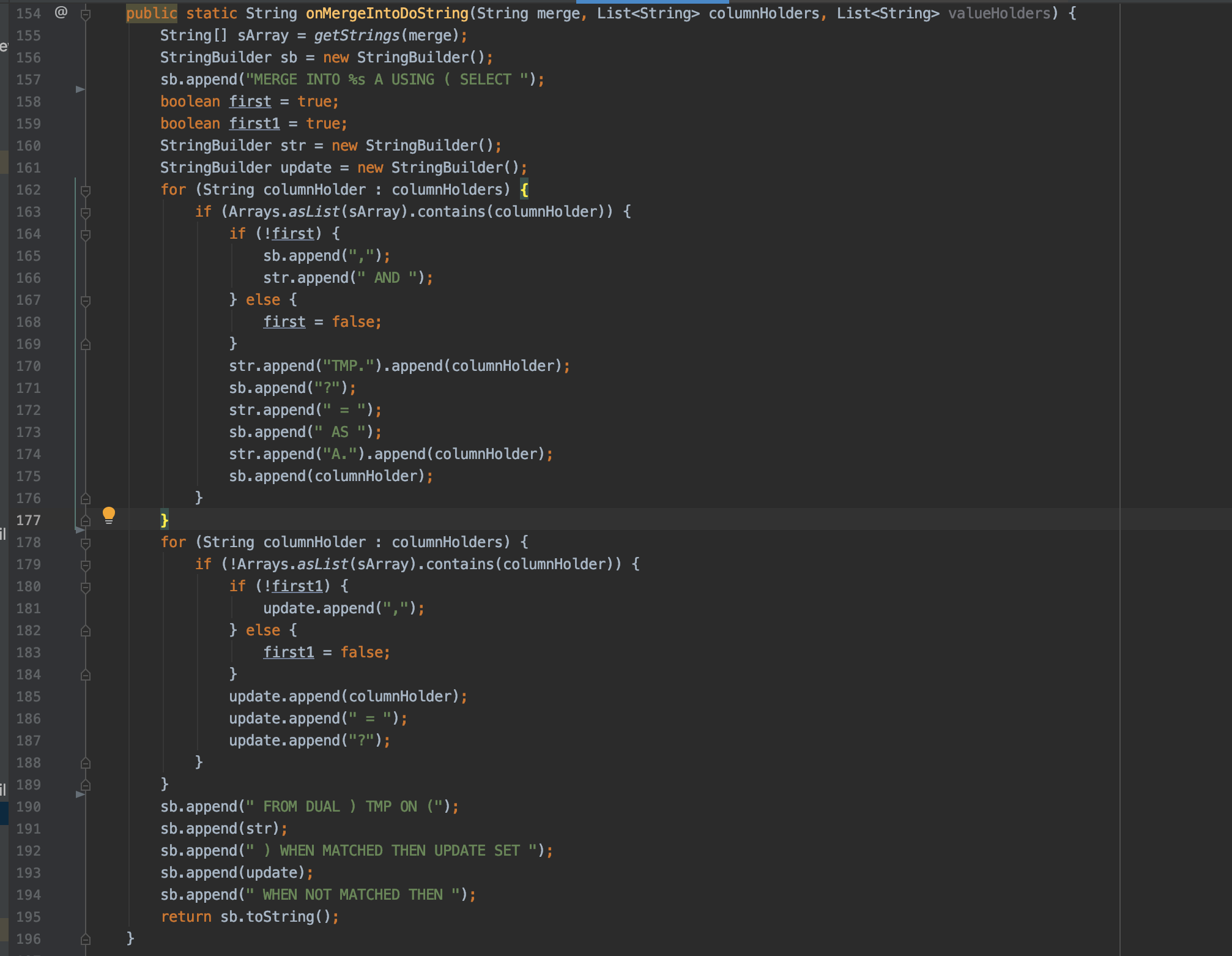
Task: Click 'StringBuilder str' declaration on line 160
Action: tap(232, 146)
